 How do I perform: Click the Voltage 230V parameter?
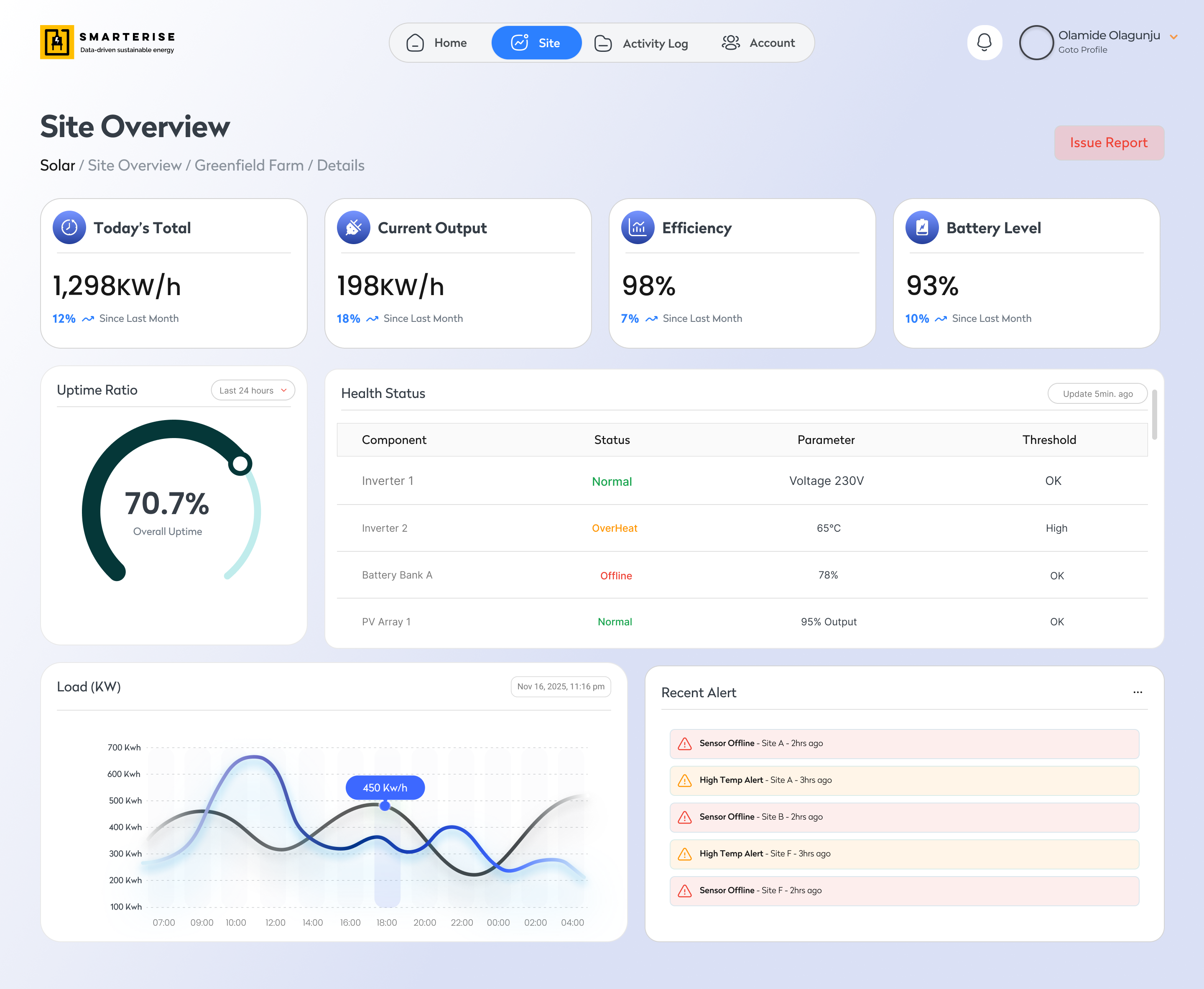click(x=826, y=481)
